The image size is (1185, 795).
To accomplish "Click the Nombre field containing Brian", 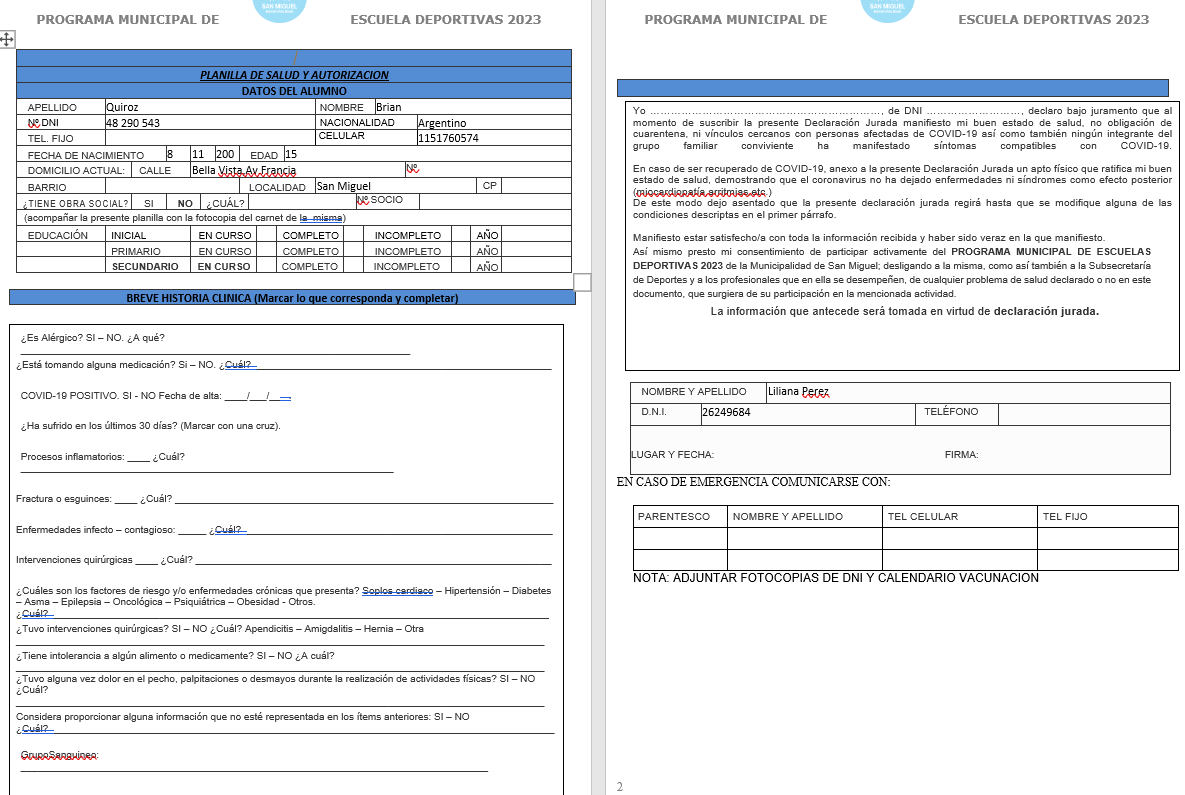I will click(470, 107).
